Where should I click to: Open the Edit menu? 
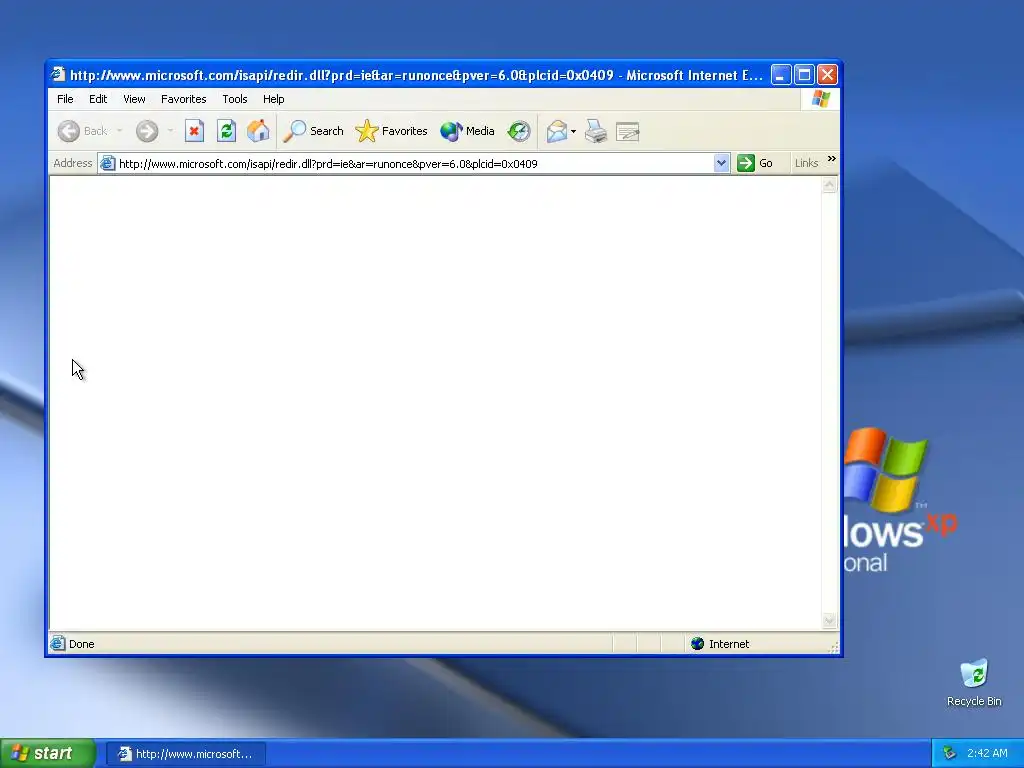(98, 99)
